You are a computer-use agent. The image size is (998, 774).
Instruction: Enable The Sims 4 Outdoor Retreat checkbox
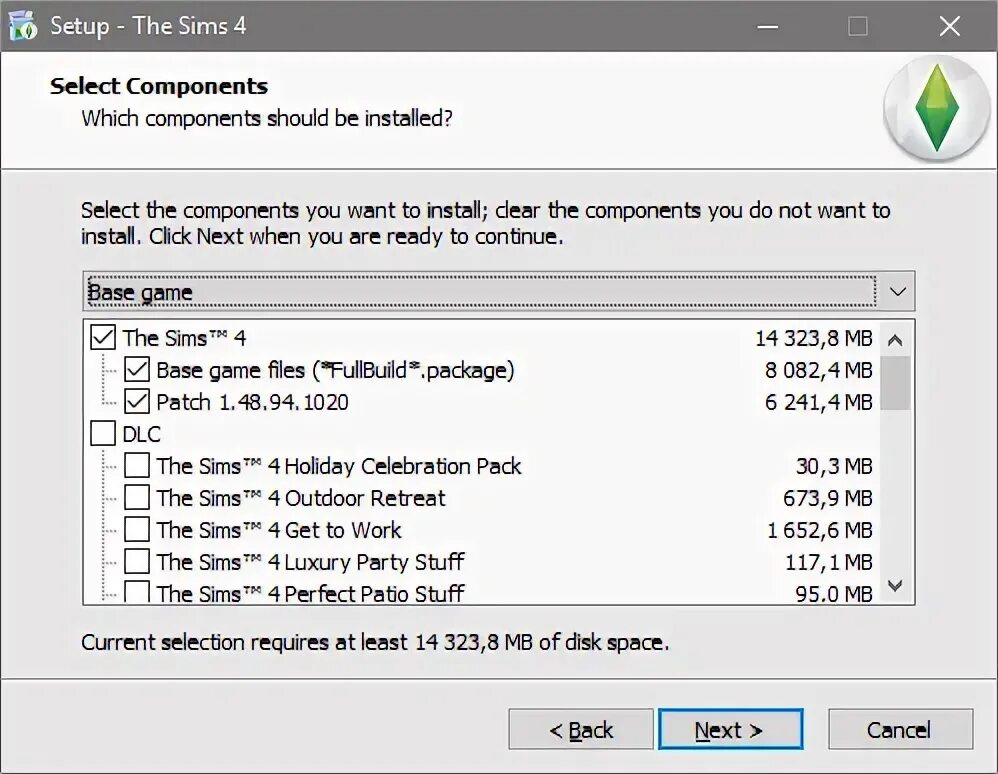pos(137,497)
